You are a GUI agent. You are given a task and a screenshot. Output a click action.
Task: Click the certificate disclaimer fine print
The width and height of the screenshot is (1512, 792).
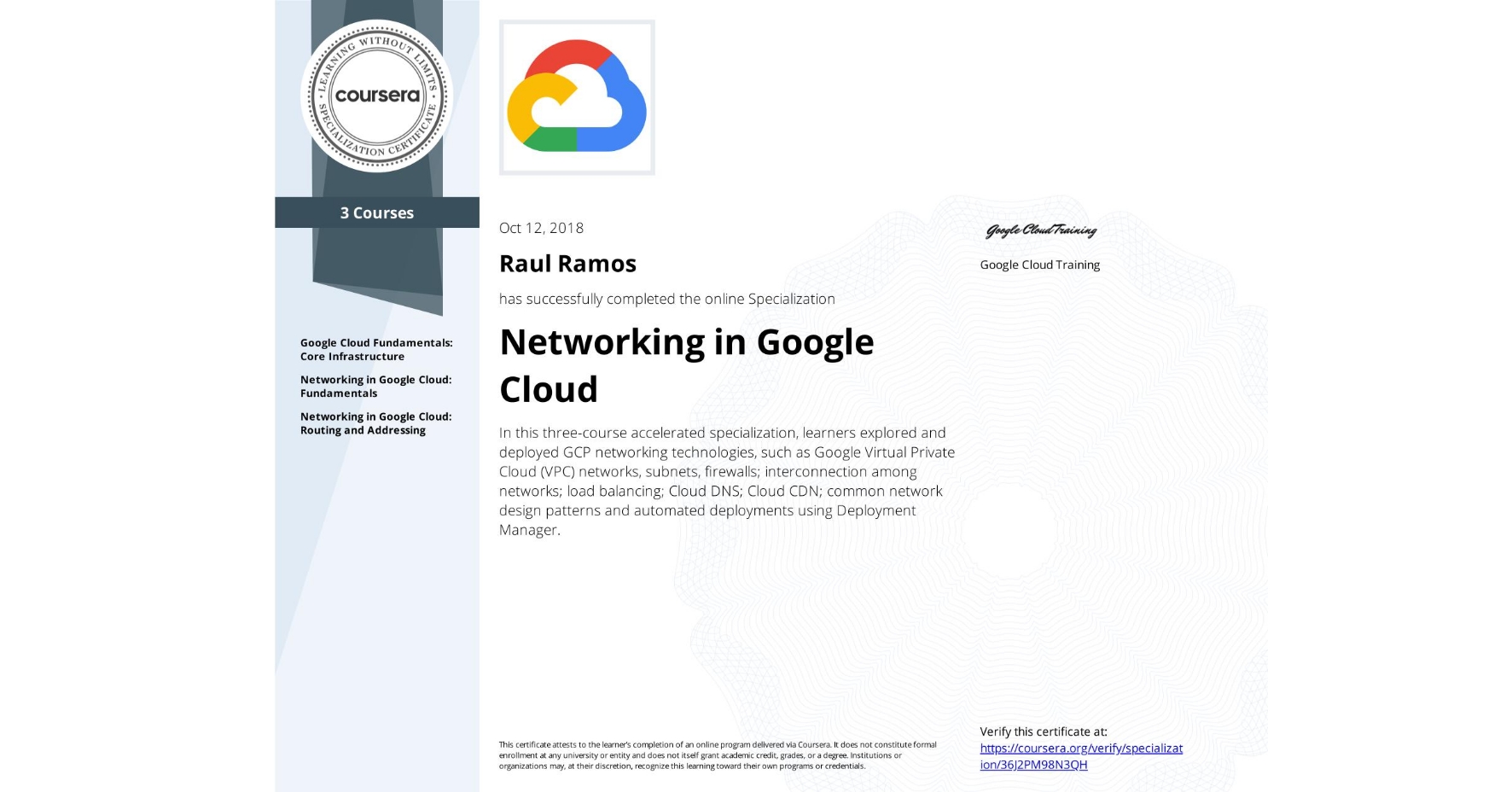[x=718, y=755]
